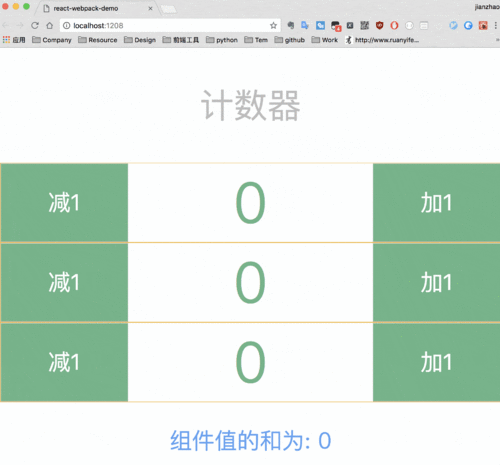Click 加1 on the second counter
Image resolution: width=500 pixels, height=465 pixels.
pos(436,282)
